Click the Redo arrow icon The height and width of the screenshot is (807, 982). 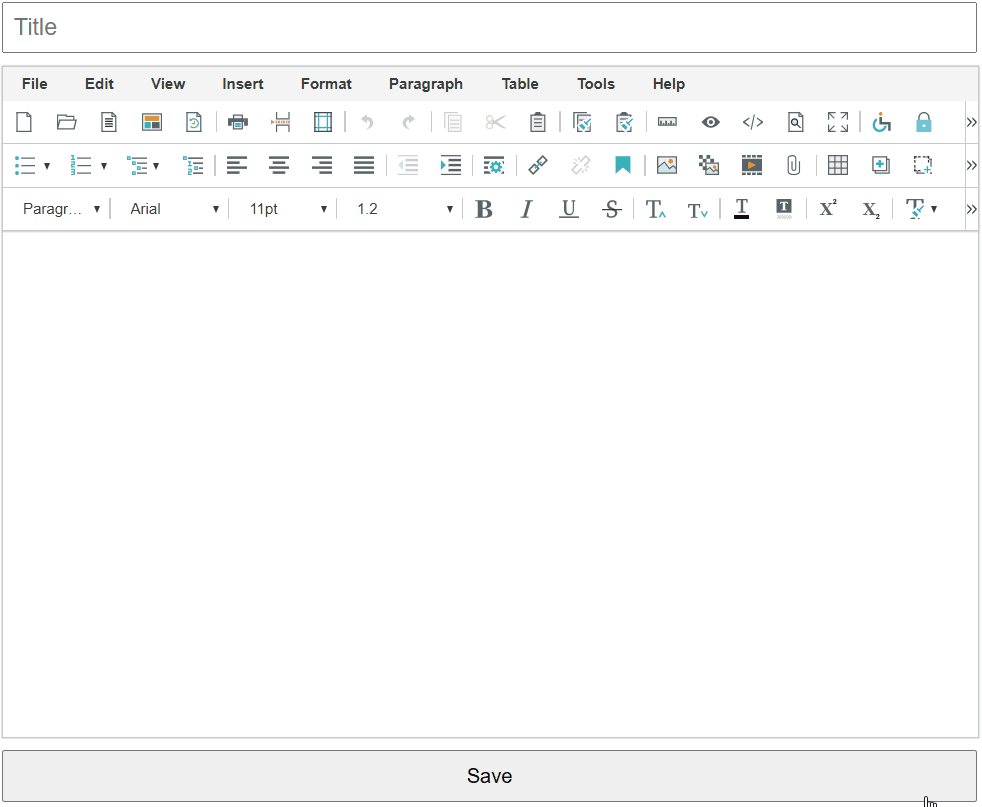pyautogui.click(x=408, y=122)
